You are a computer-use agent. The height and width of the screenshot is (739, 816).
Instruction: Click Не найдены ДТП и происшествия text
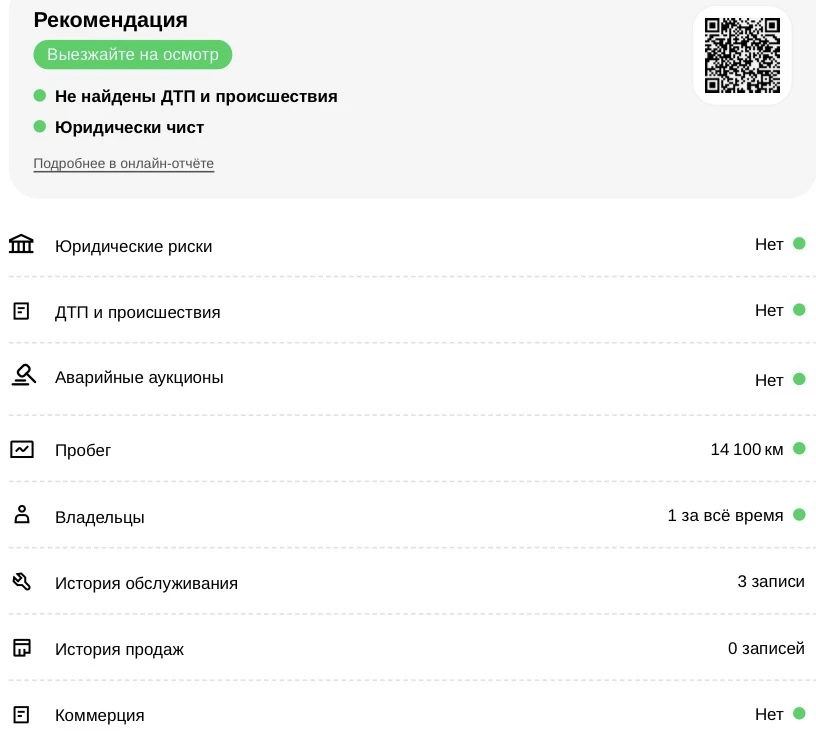196,96
